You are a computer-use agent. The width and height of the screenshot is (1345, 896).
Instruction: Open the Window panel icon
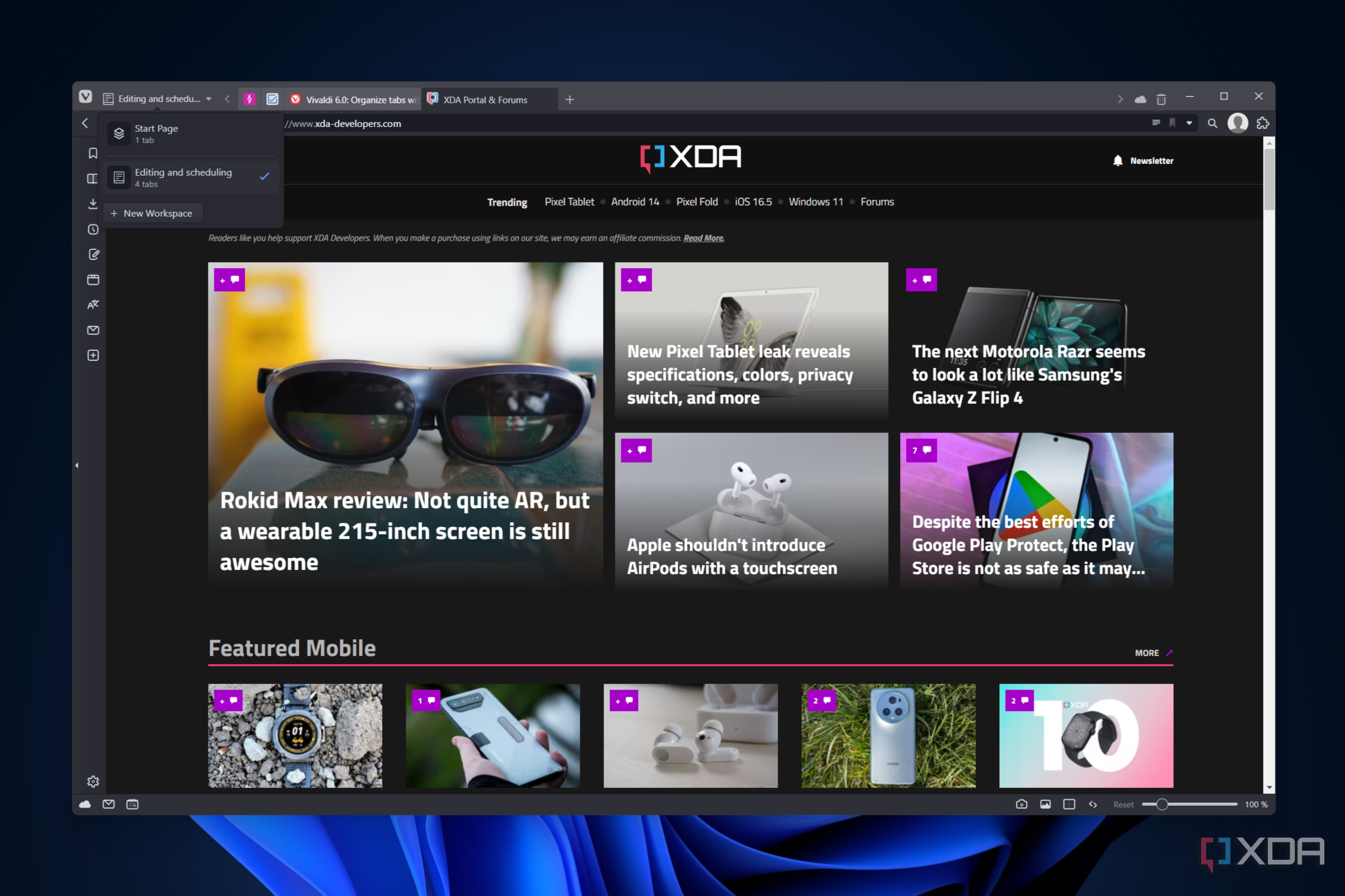pos(93,280)
